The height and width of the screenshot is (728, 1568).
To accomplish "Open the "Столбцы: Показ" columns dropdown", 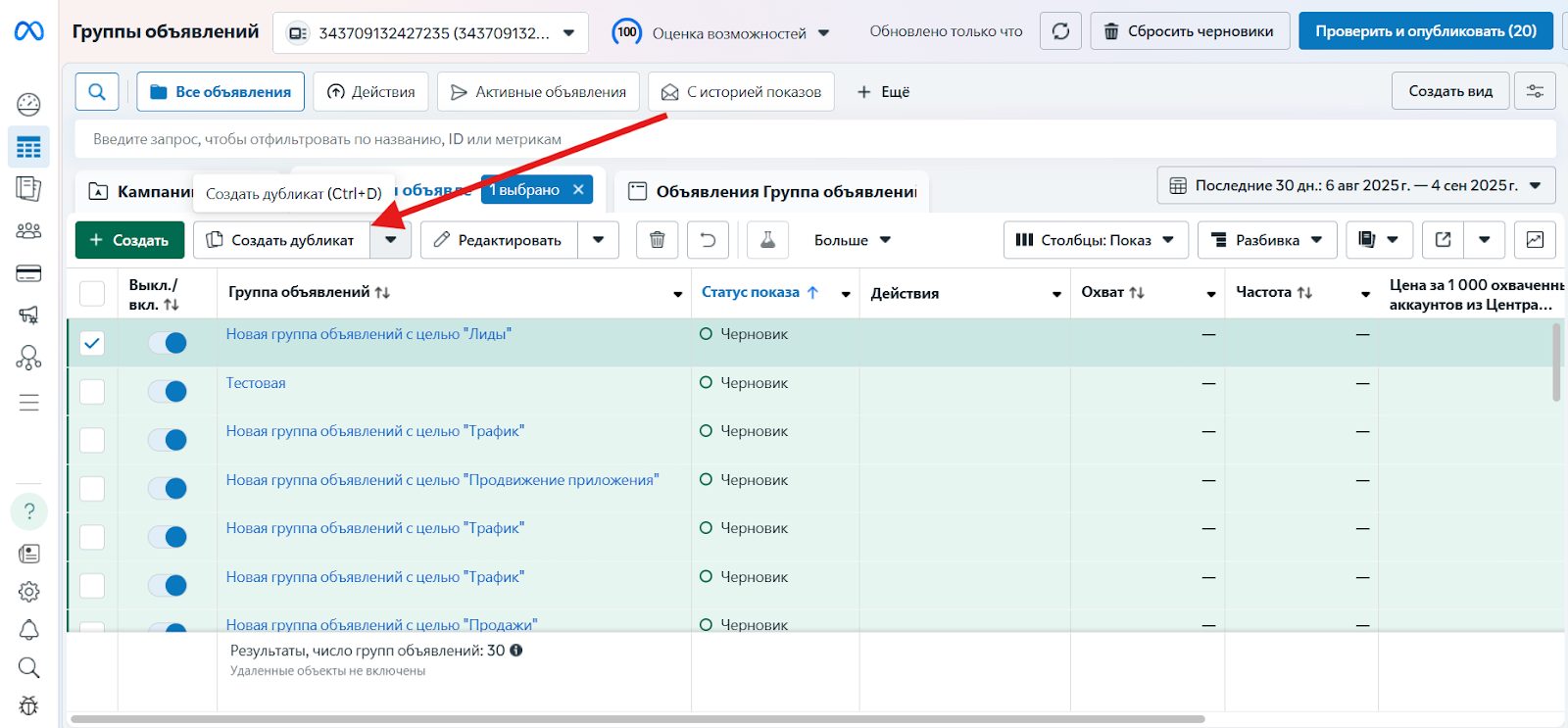I will click(1096, 240).
